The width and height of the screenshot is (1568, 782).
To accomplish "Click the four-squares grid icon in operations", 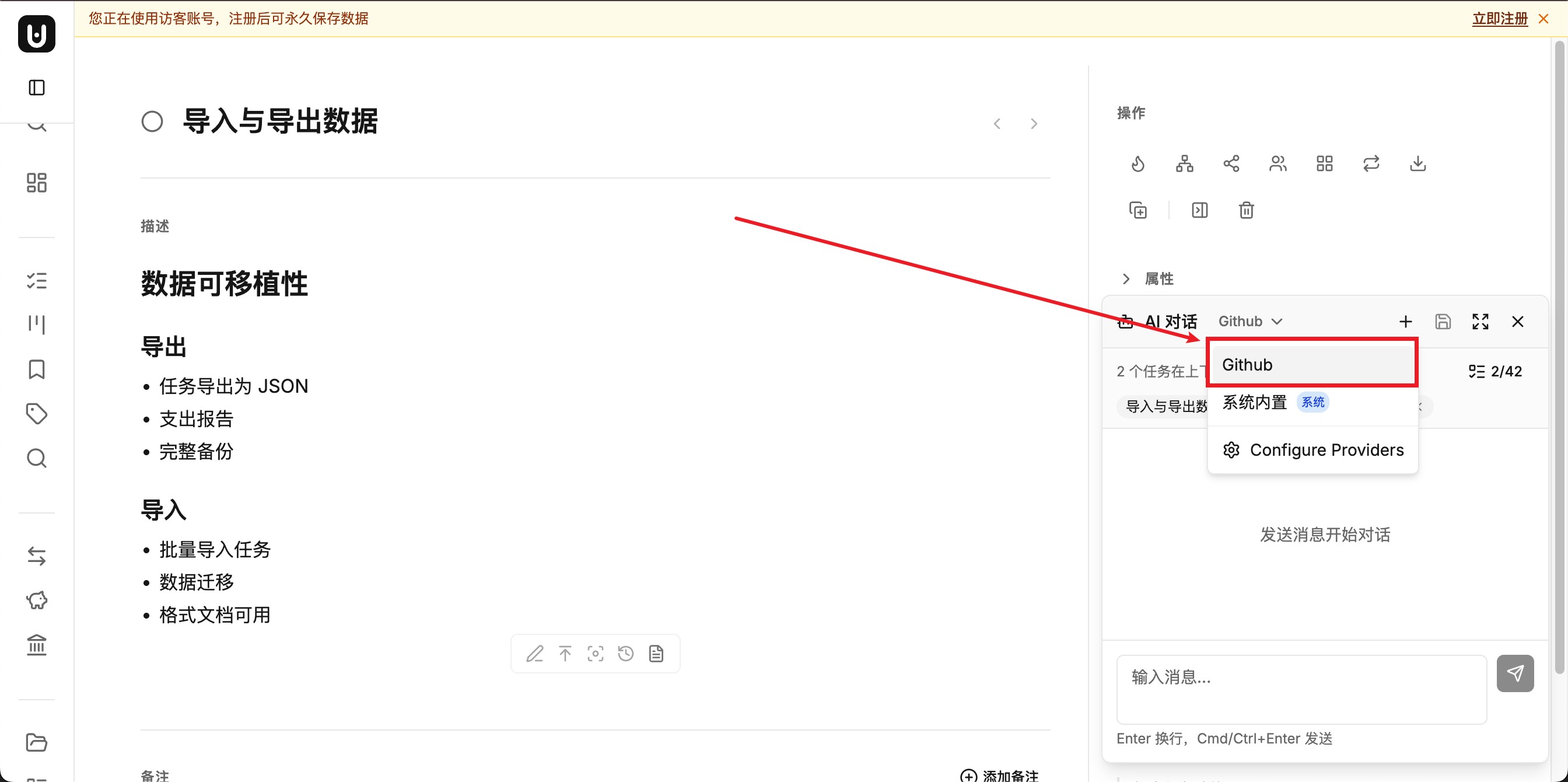I will (x=1325, y=163).
